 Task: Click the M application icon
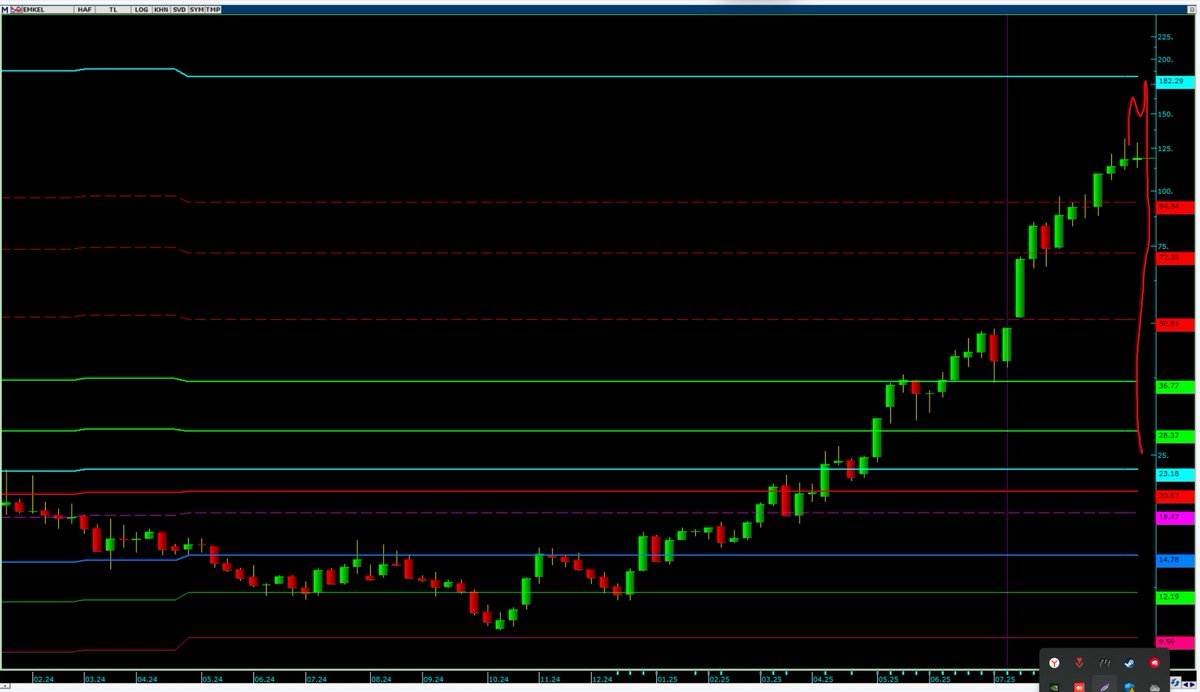click(x=5, y=10)
